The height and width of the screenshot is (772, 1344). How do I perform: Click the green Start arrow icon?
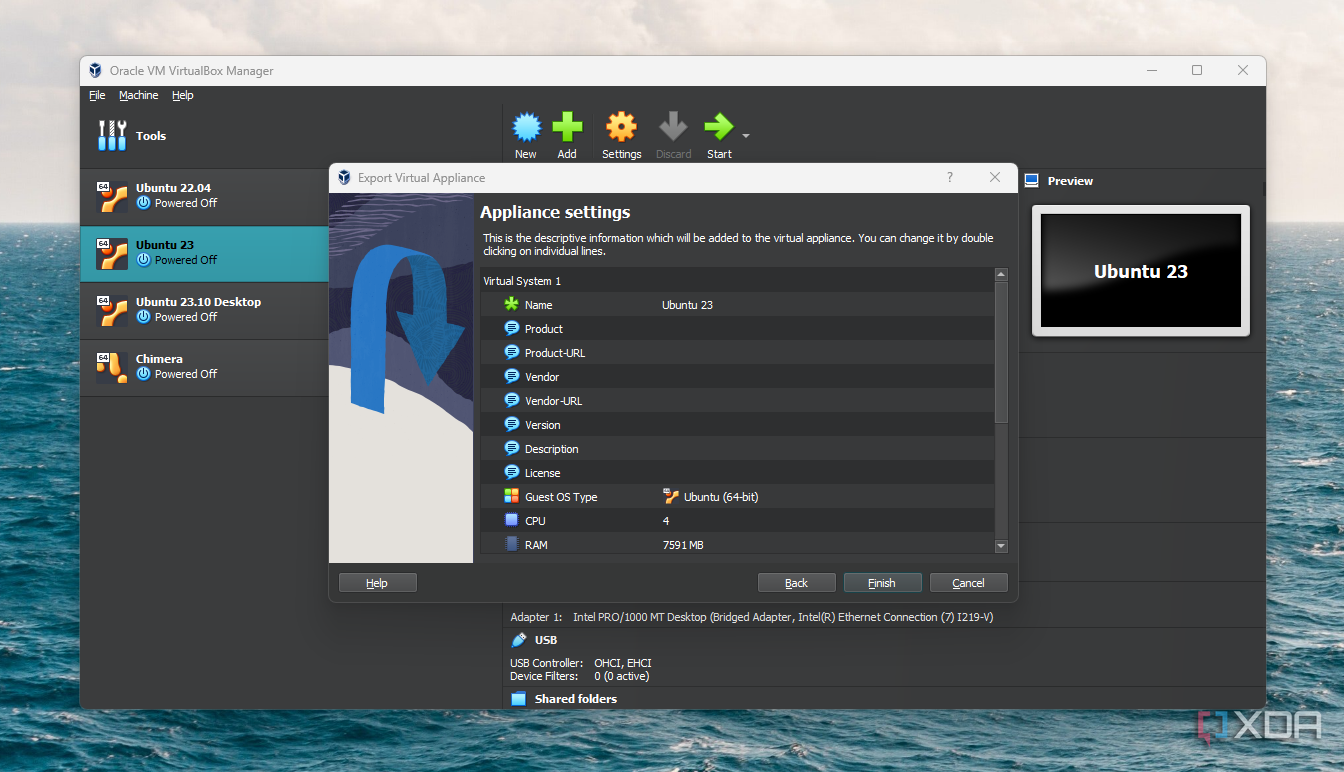pos(718,127)
